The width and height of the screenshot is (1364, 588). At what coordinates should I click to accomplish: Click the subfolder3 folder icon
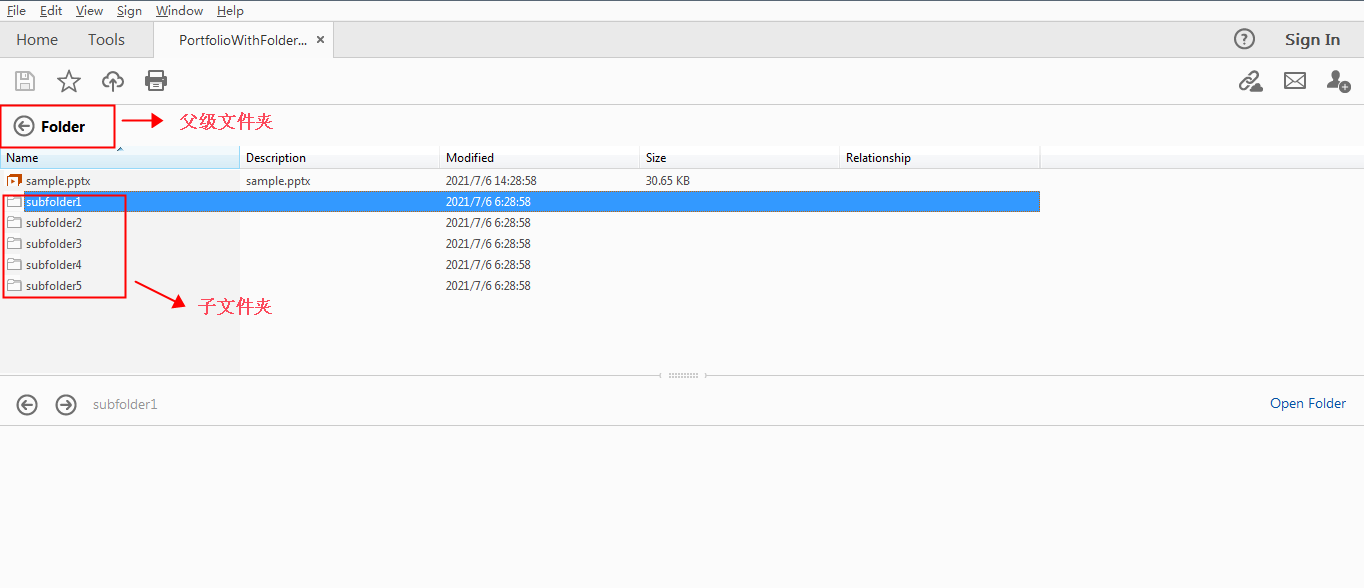[14, 244]
